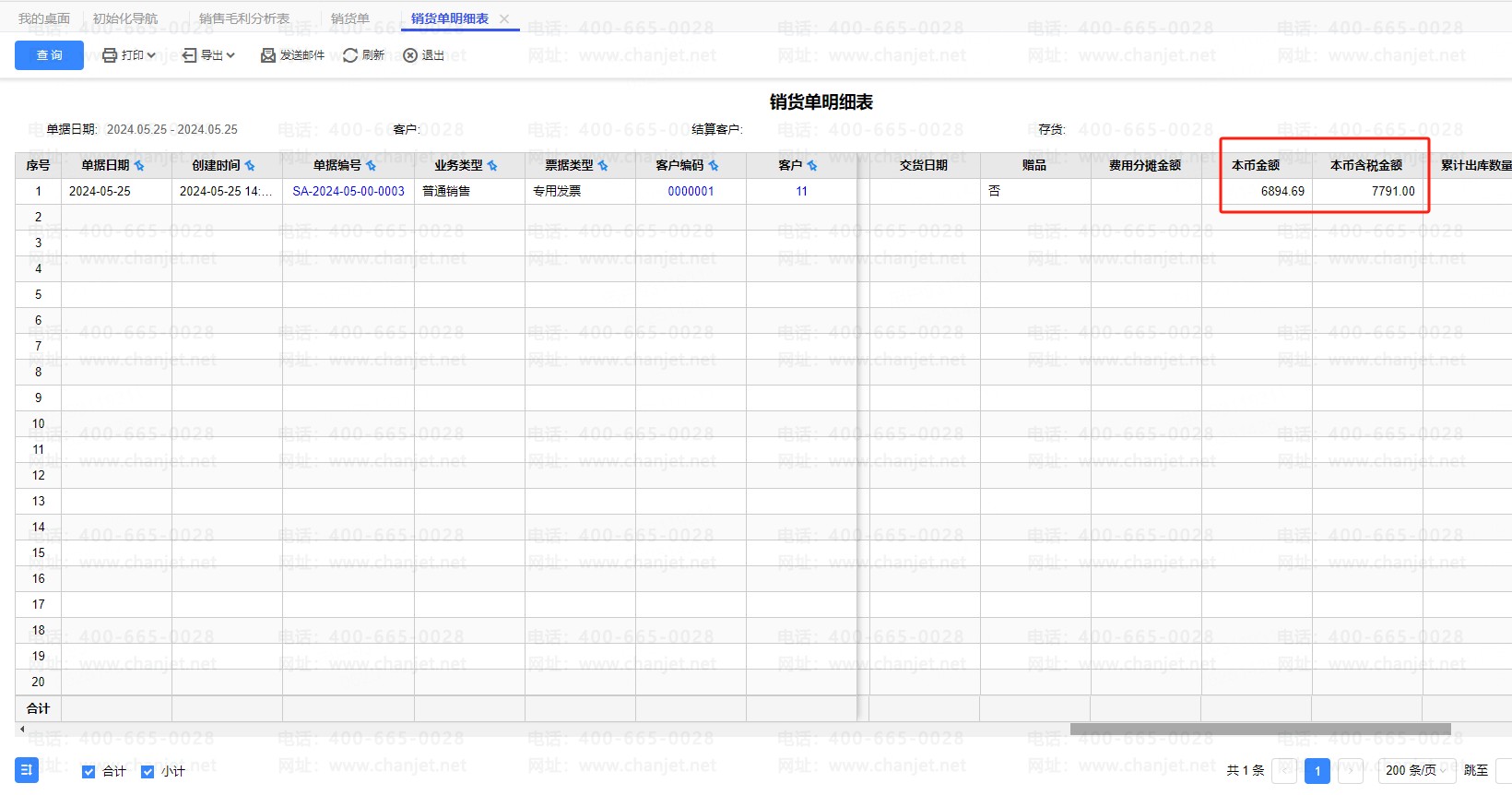Toggle the 合计 checkbox
The image size is (1512, 795).
(x=89, y=772)
